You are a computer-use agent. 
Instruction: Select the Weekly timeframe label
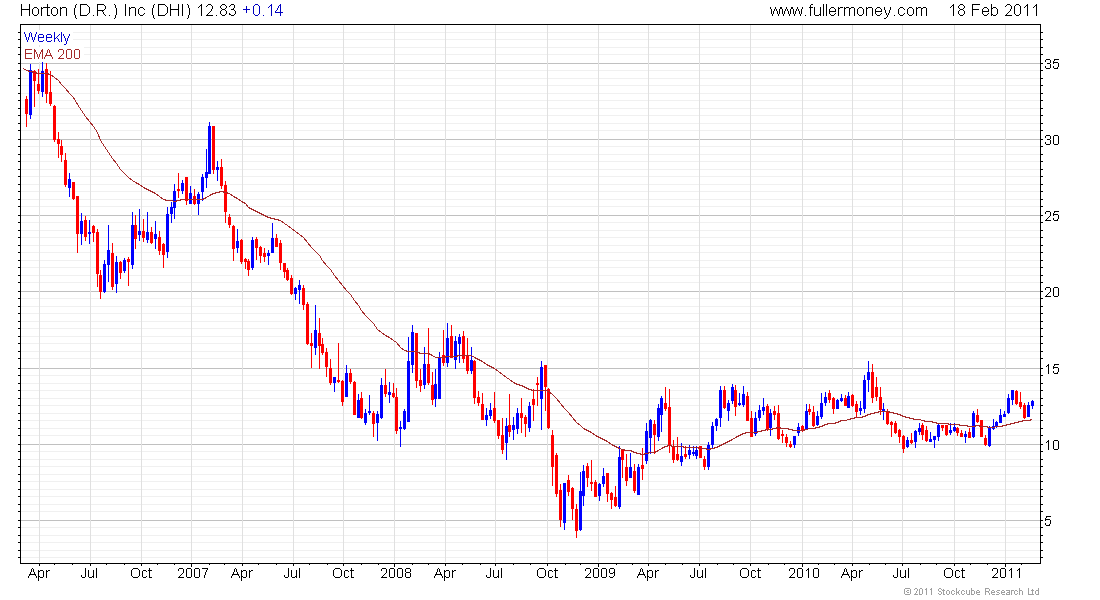[47, 37]
